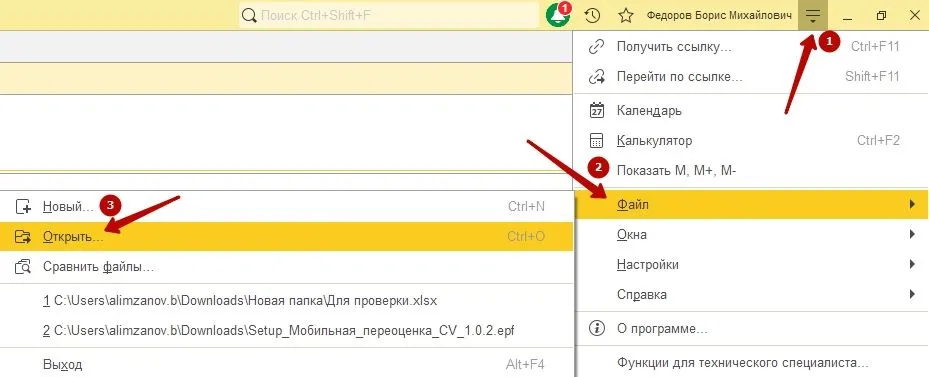Click the folder icon beside Открыть
Image resolution: width=929 pixels, height=377 pixels.
pos(23,237)
